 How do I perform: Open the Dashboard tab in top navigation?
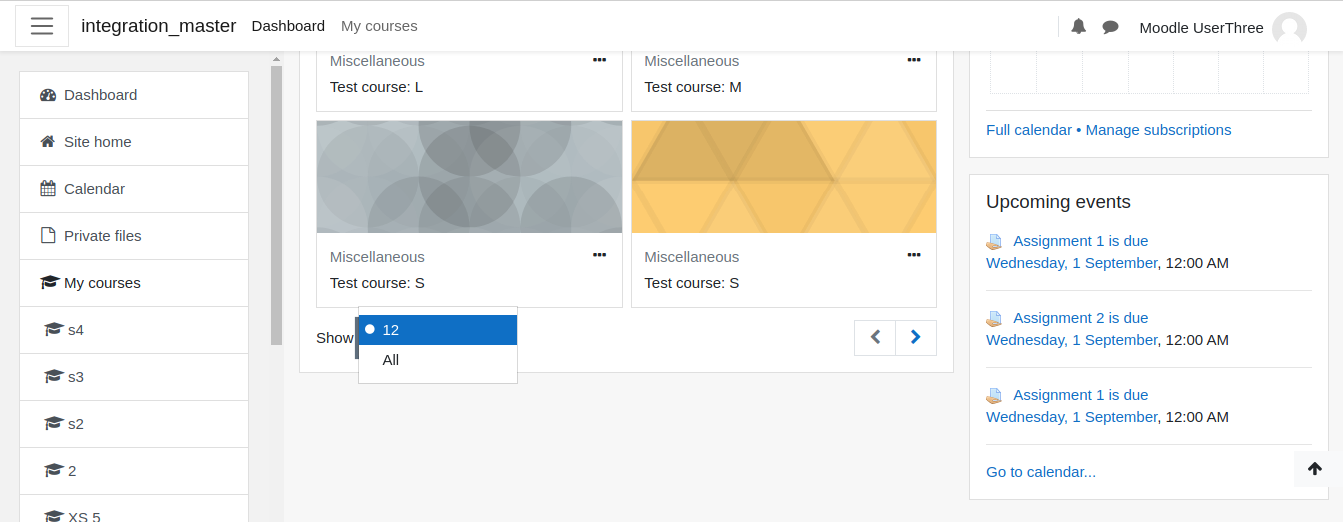pyautogui.click(x=288, y=26)
